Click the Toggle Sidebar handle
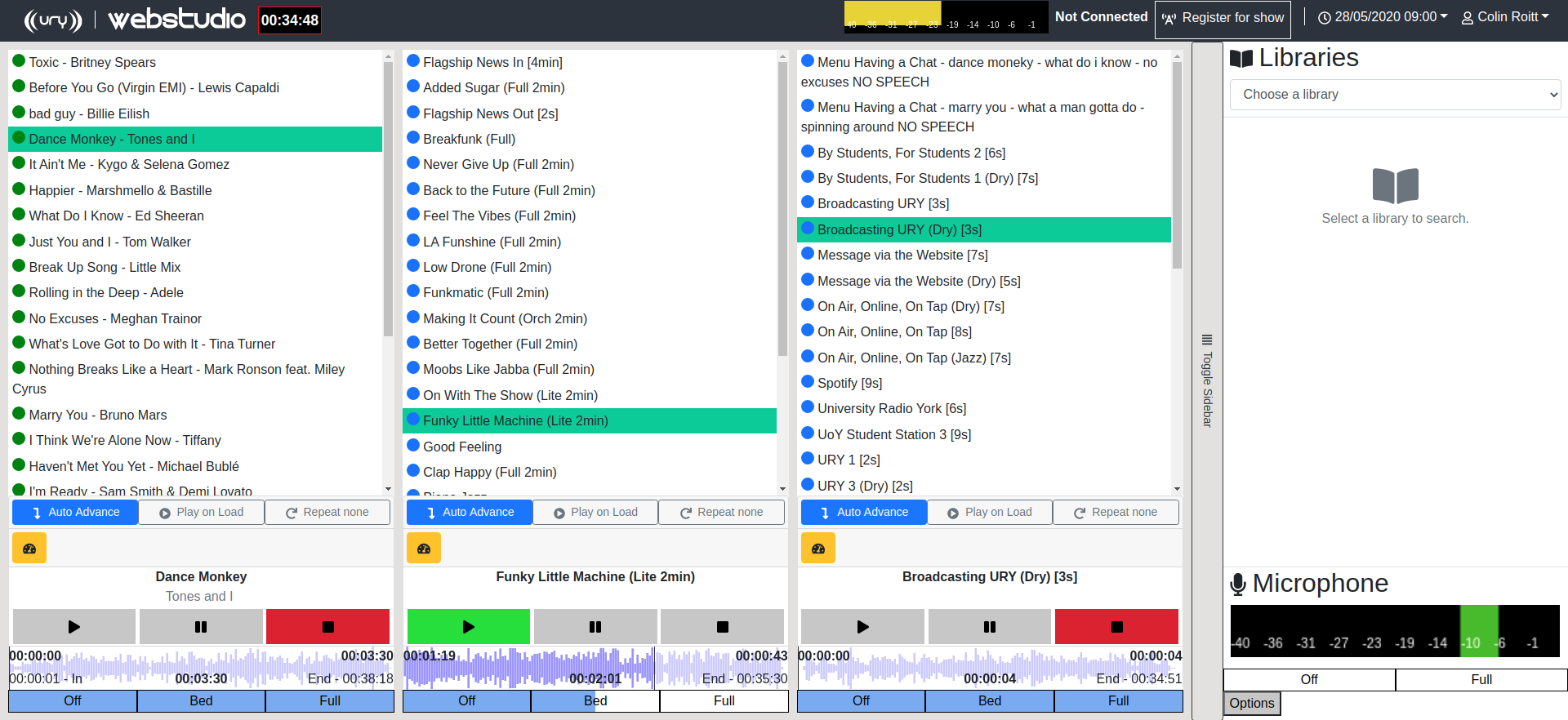 pos(1207,380)
